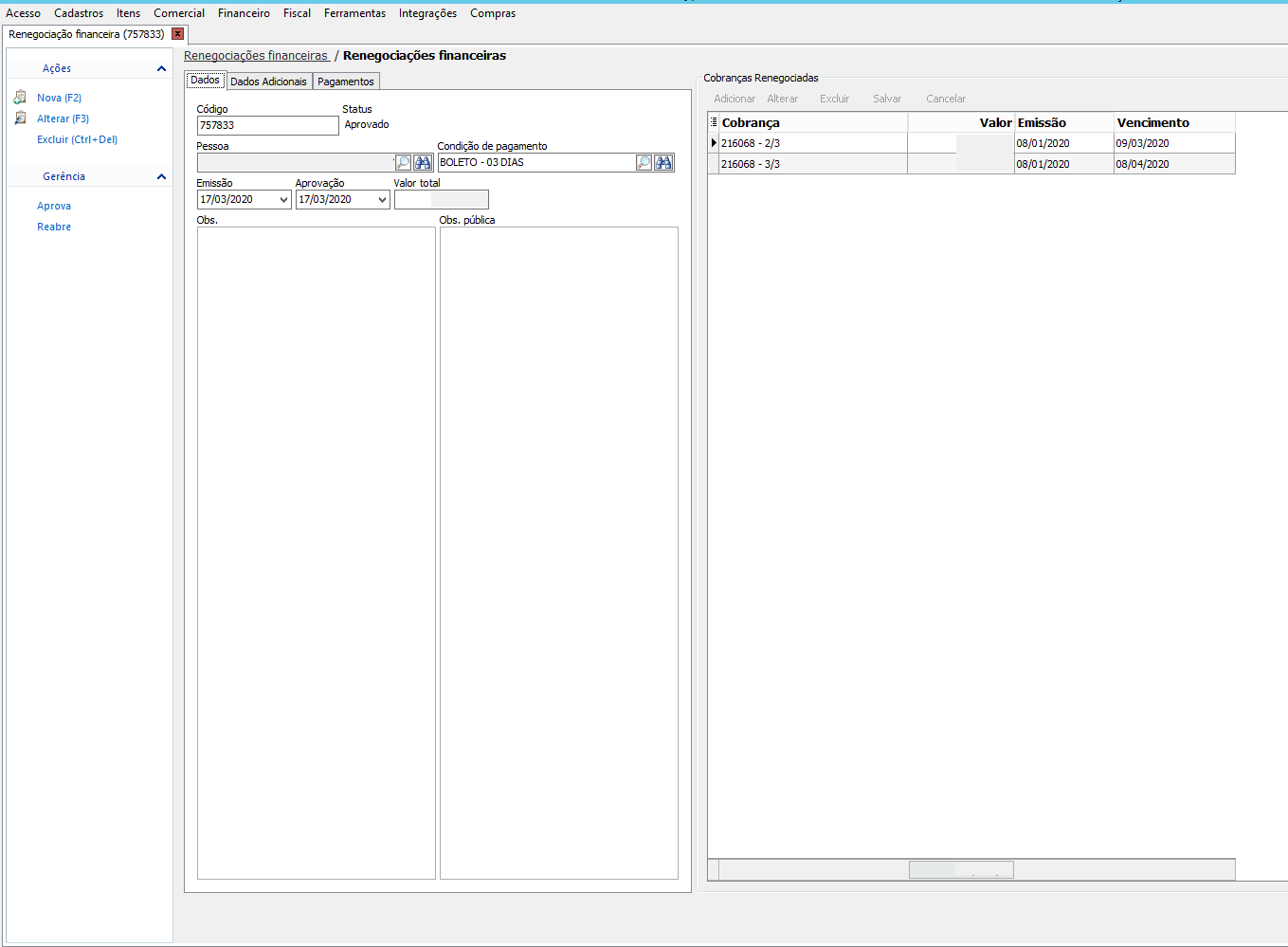Screen dimensions: 1288x947
Task: Select row 216068 - 2/3
Action: tap(971, 143)
